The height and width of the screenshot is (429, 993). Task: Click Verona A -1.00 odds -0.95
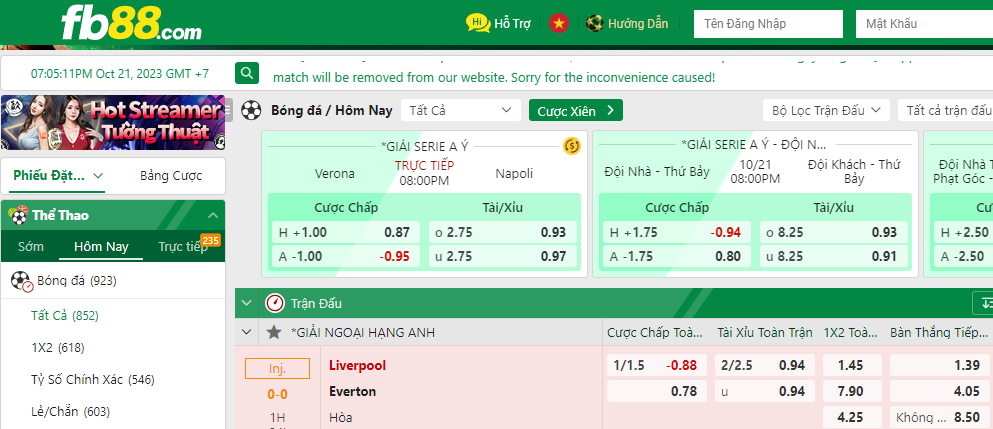[346, 257]
